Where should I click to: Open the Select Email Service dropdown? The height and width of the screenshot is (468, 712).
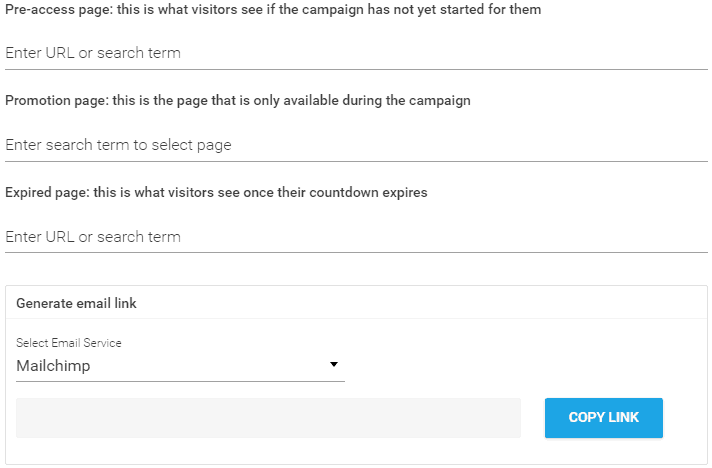[x=180, y=366]
